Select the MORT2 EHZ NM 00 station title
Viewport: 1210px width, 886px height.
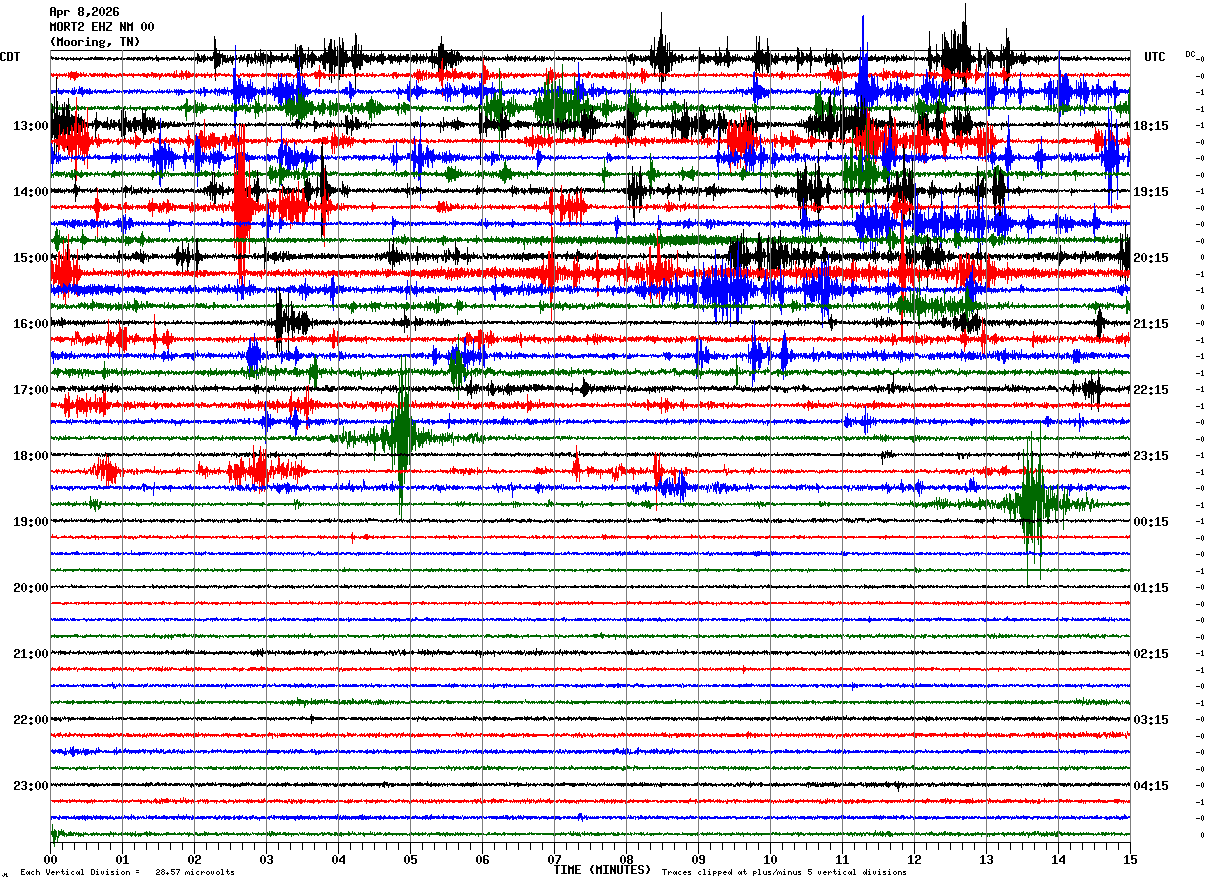tap(101, 27)
